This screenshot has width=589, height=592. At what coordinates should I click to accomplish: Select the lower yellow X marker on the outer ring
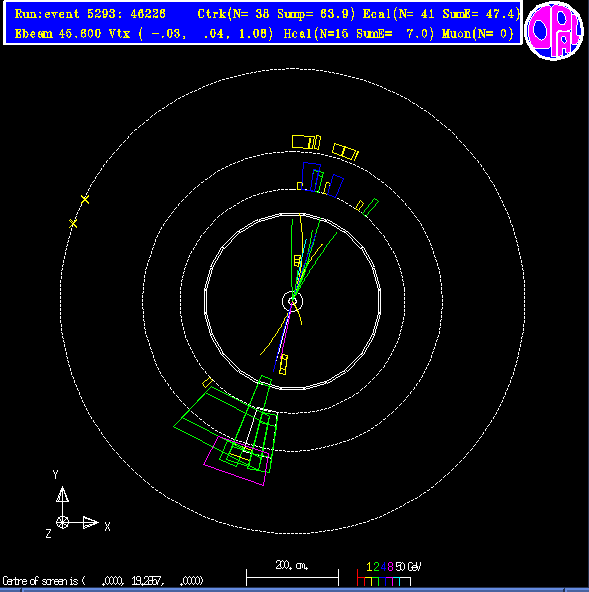[73, 223]
